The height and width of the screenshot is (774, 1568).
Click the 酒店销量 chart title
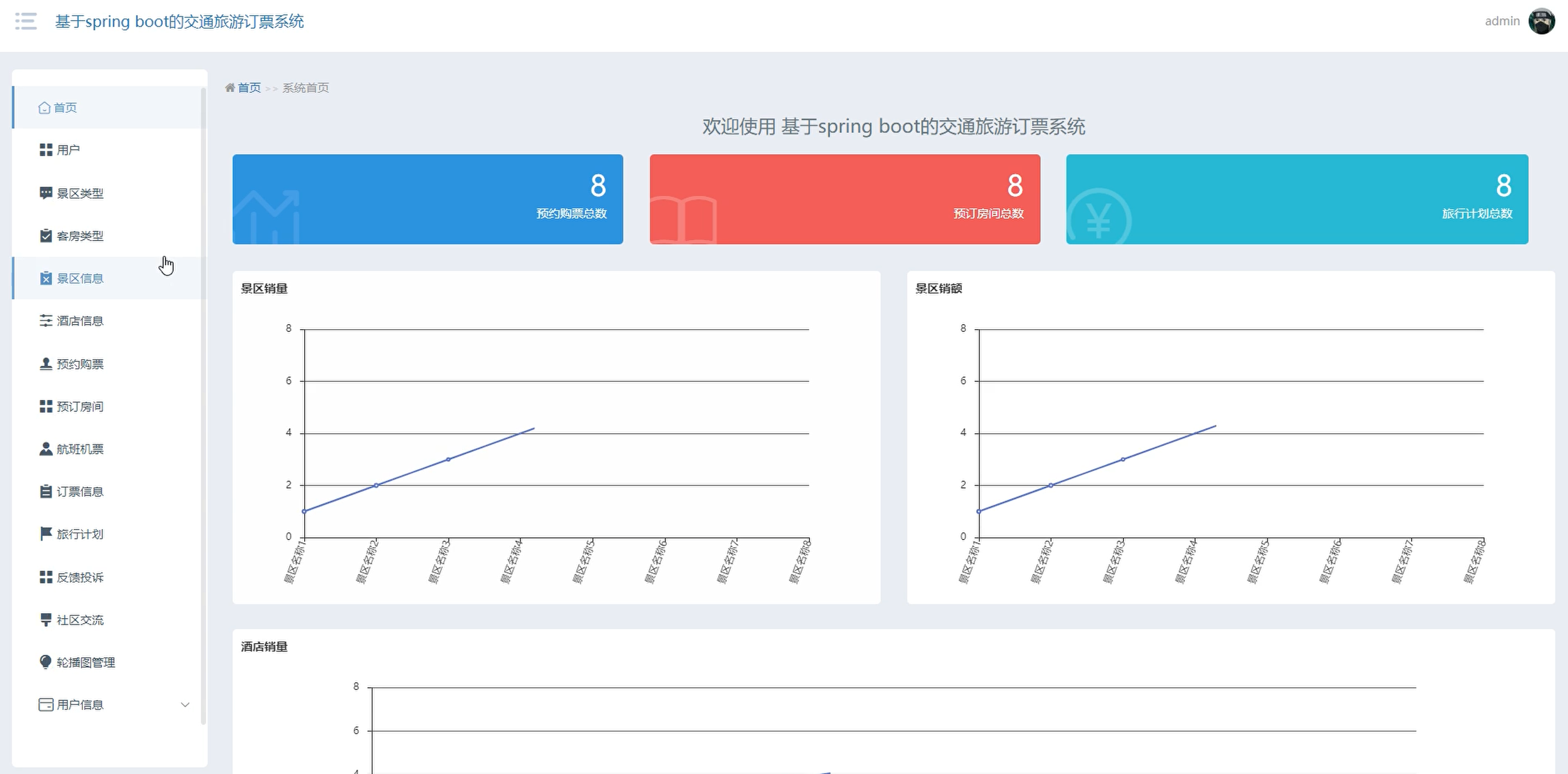[264, 646]
